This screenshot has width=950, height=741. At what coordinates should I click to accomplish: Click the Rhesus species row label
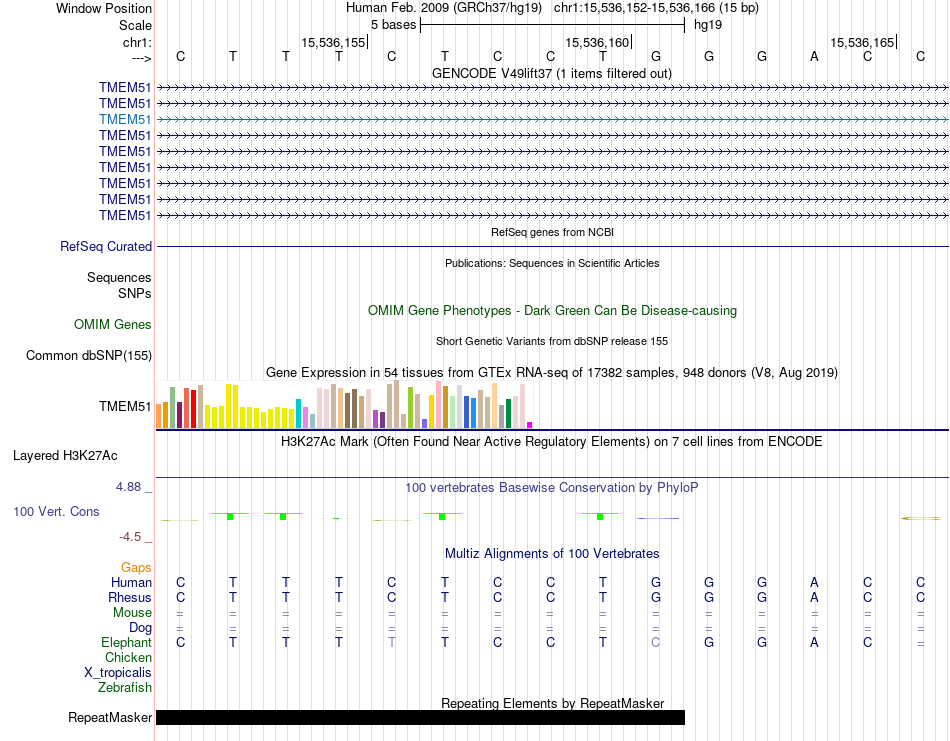[x=130, y=597]
